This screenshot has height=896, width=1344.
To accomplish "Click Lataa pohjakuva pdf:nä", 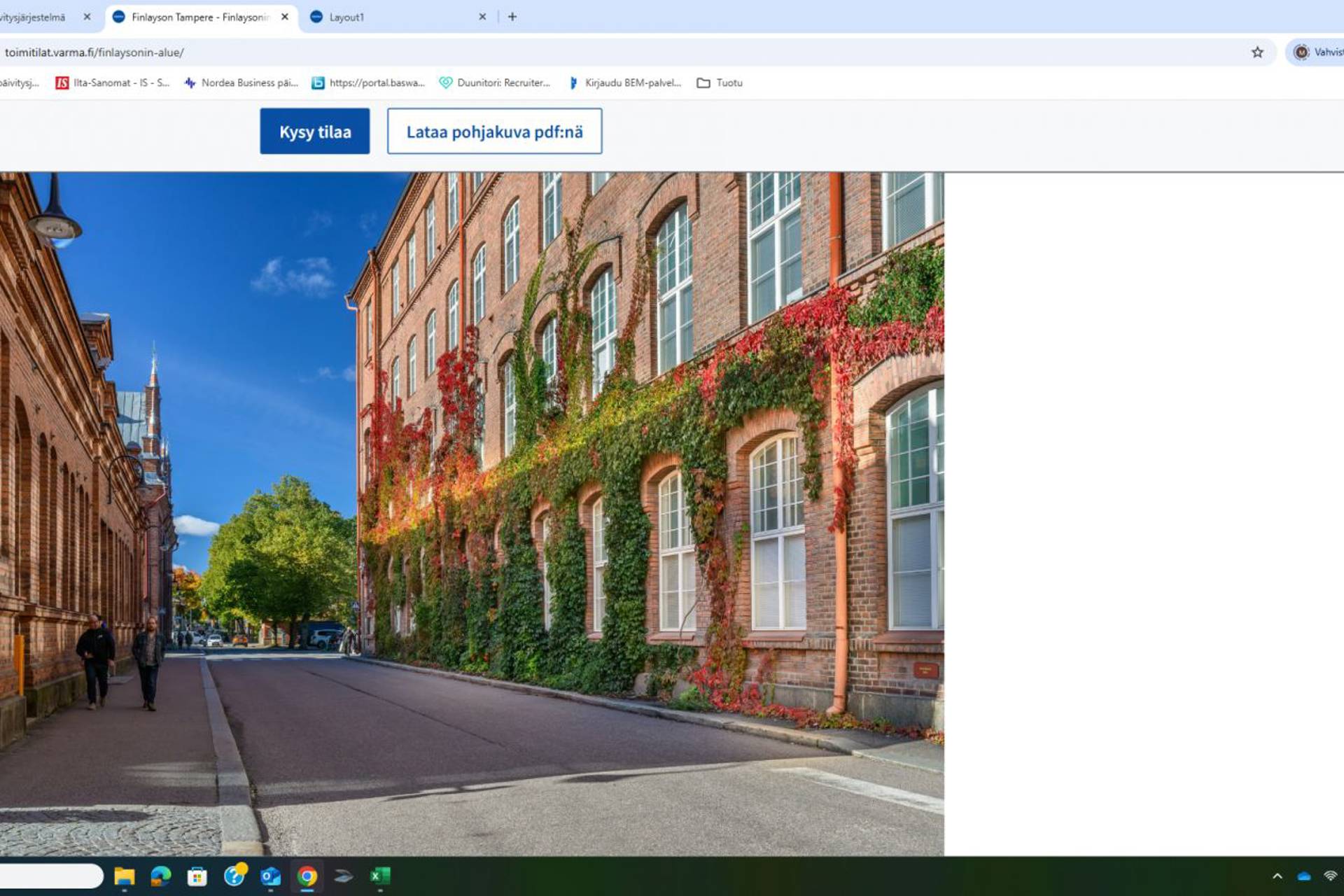I will click(x=494, y=131).
